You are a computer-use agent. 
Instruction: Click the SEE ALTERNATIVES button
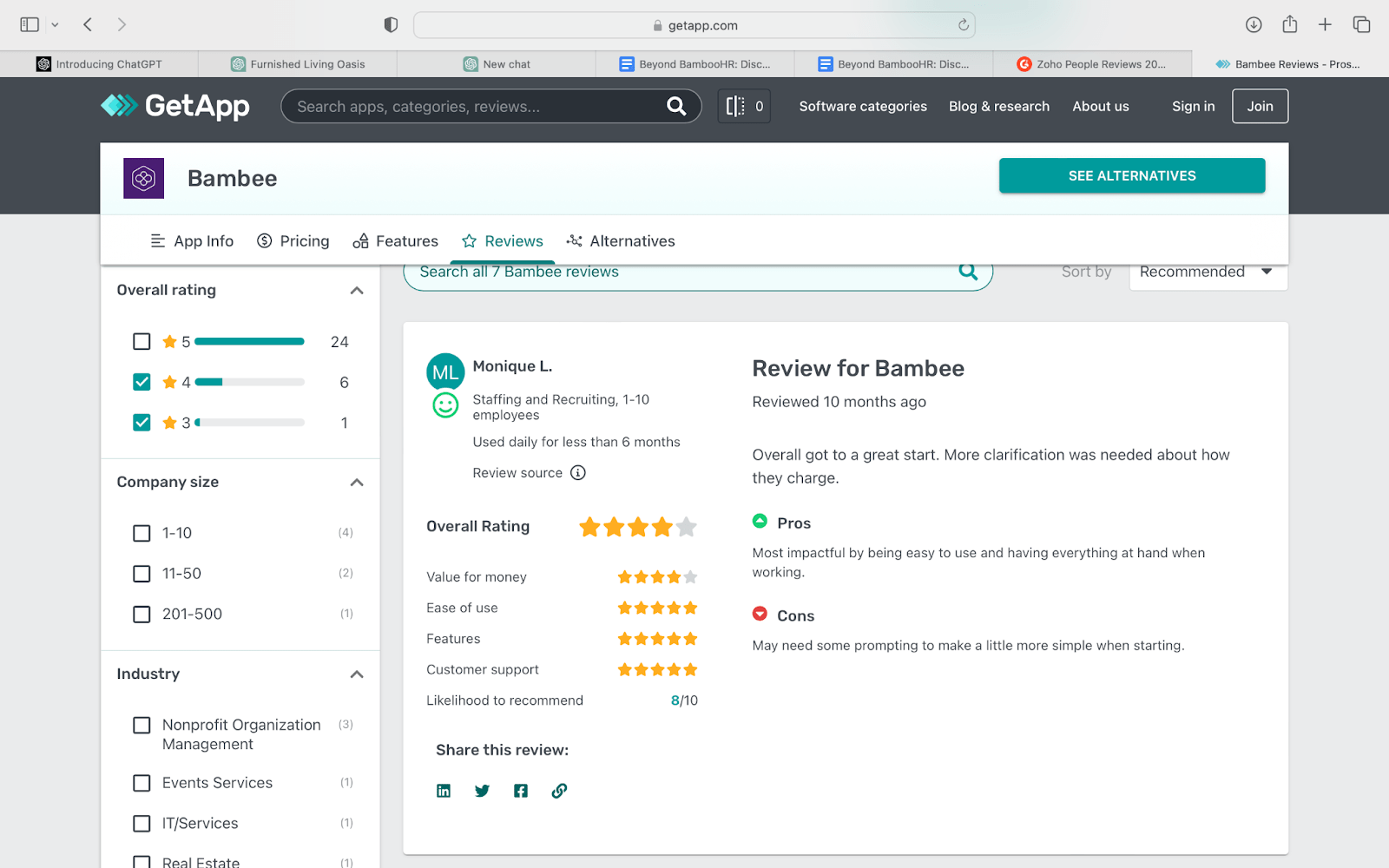[1131, 175]
